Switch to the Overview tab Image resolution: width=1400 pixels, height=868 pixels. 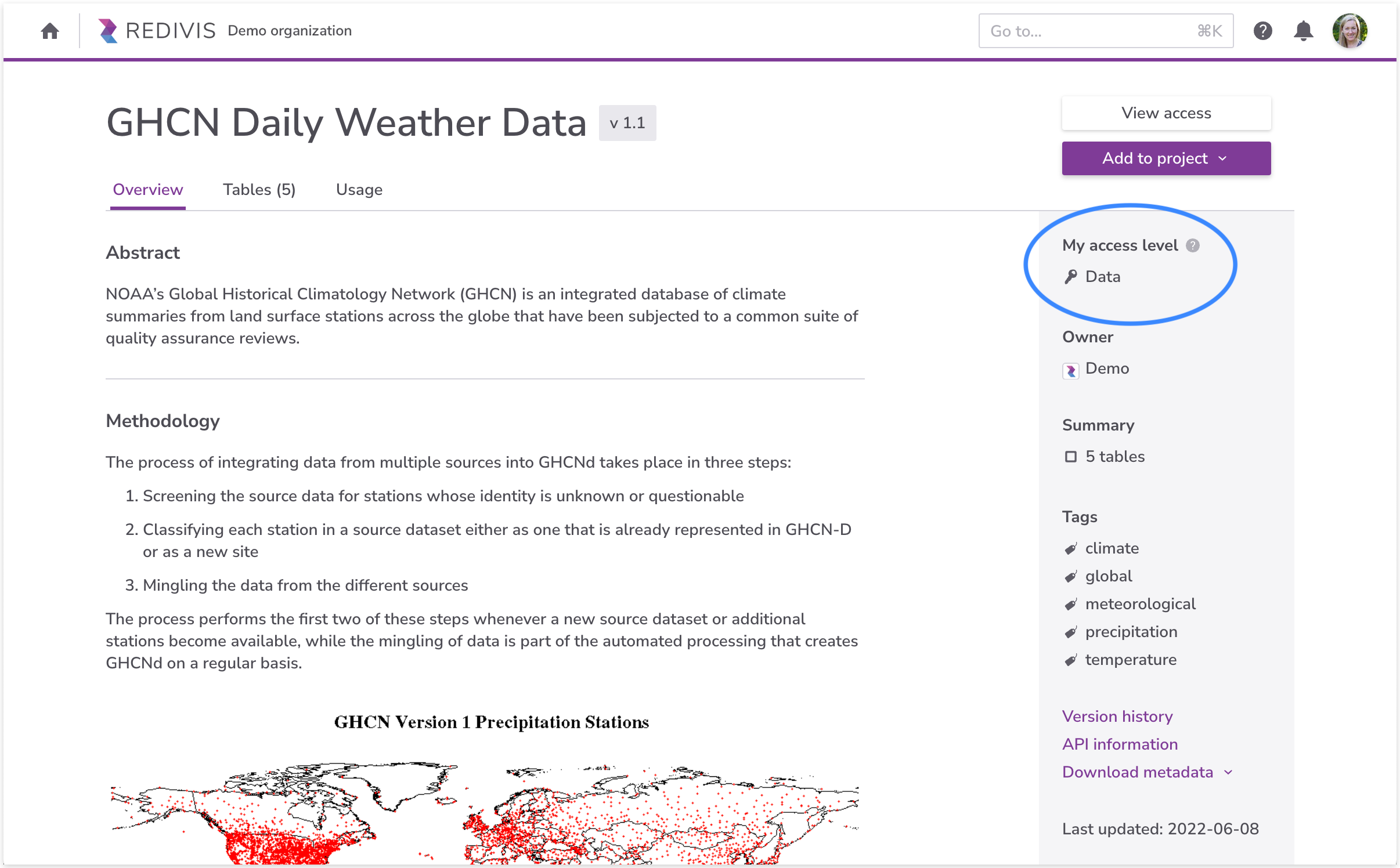point(147,190)
